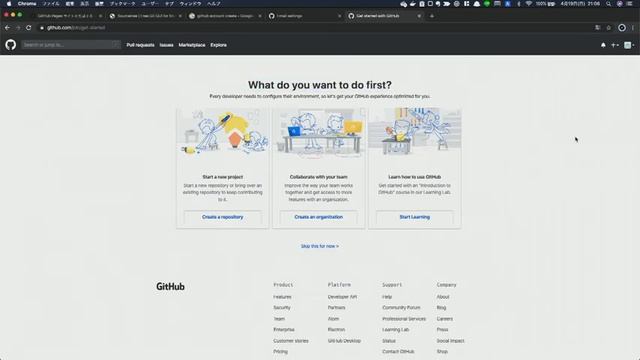Open Pricing footer link

click(x=280, y=351)
